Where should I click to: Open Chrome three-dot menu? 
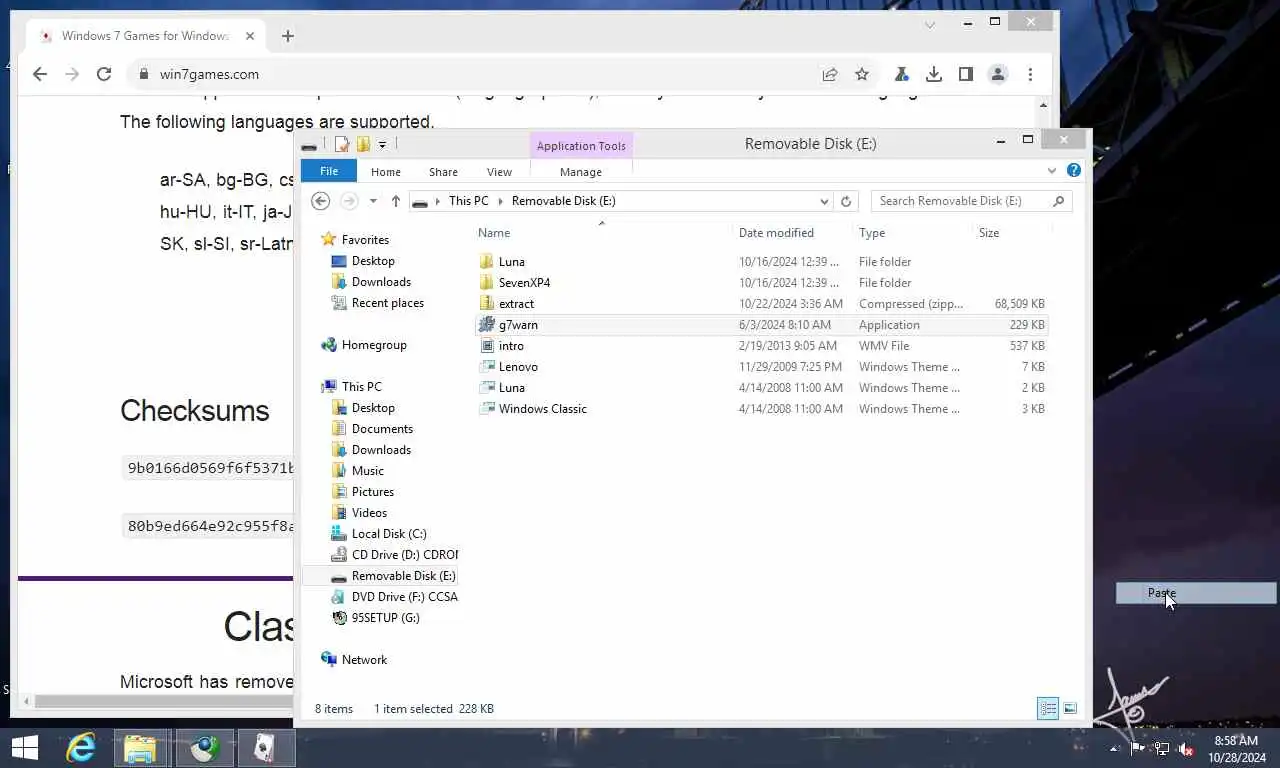pyautogui.click(x=1030, y=74)
